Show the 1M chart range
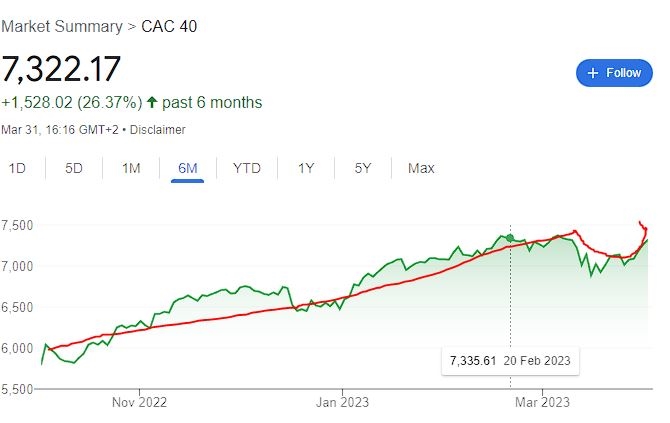 [131, 168]
